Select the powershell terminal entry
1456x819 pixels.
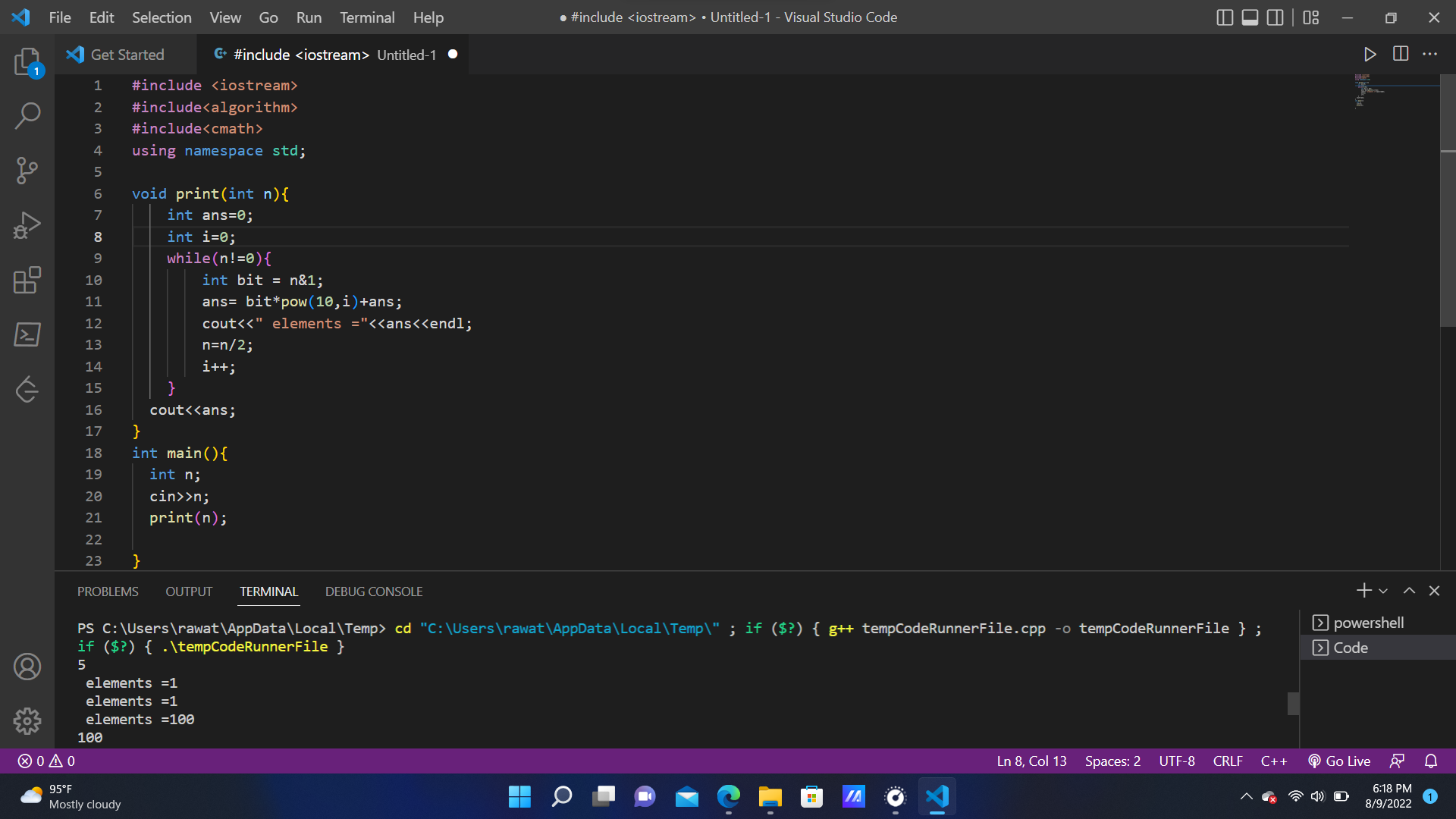click(1368, 623)
